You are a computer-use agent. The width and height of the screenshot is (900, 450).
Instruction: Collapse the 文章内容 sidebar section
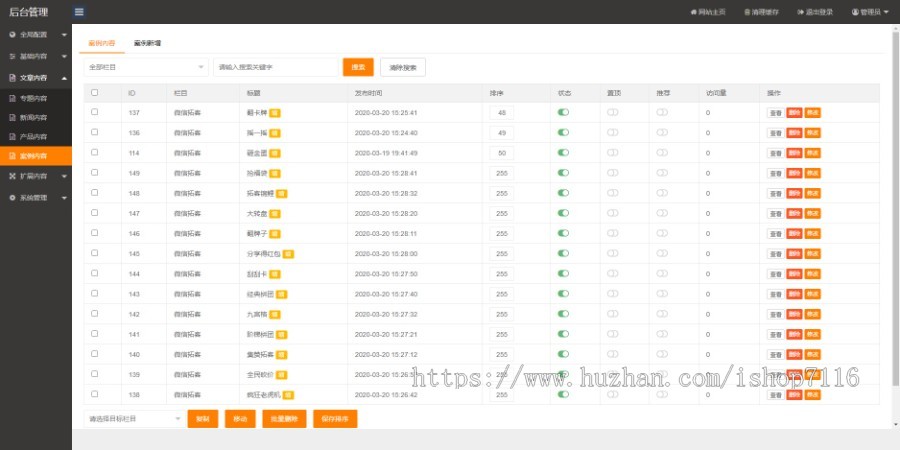[x=35, y=77]
